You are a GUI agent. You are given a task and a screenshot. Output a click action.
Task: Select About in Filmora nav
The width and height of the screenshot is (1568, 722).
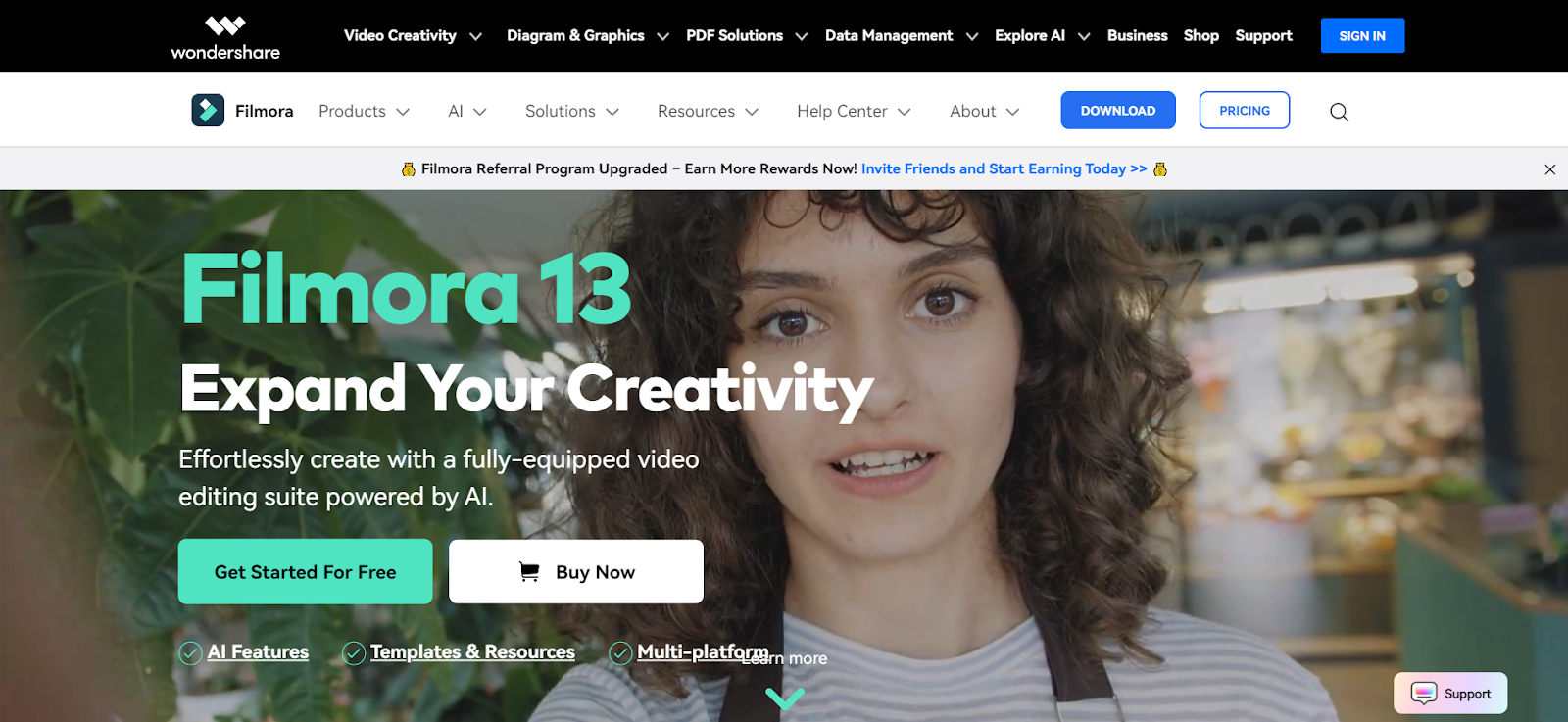[973, 111]
